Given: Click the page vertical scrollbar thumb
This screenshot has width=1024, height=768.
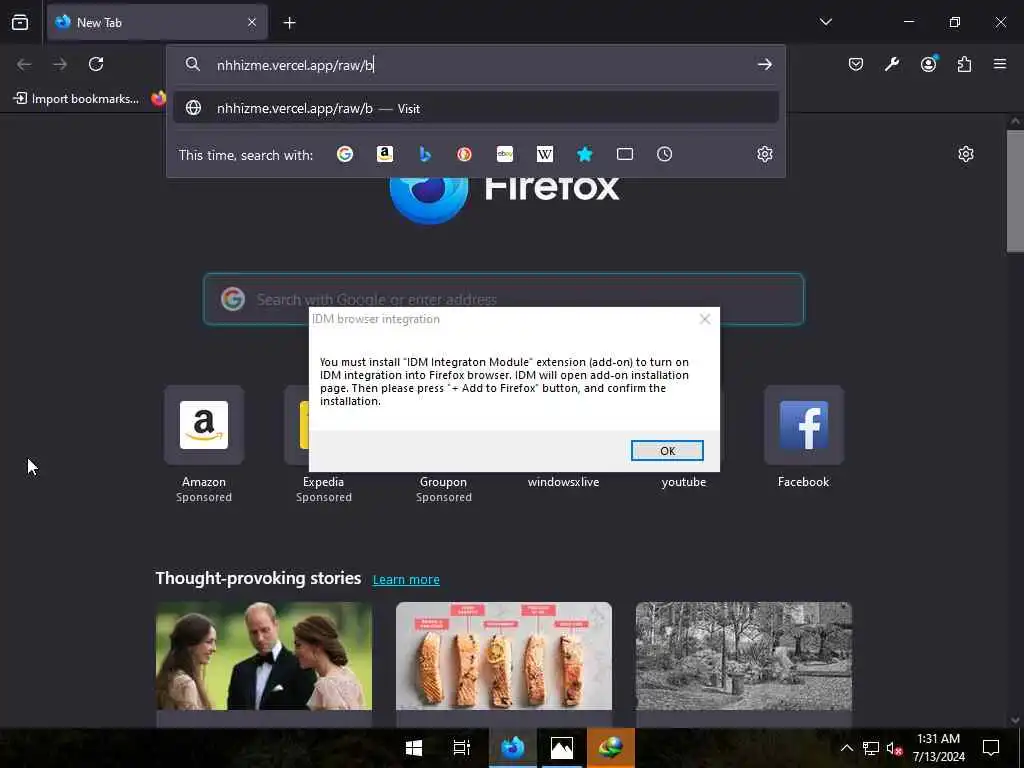Looking at the screenshot, I should click(x=1014, y=191).
